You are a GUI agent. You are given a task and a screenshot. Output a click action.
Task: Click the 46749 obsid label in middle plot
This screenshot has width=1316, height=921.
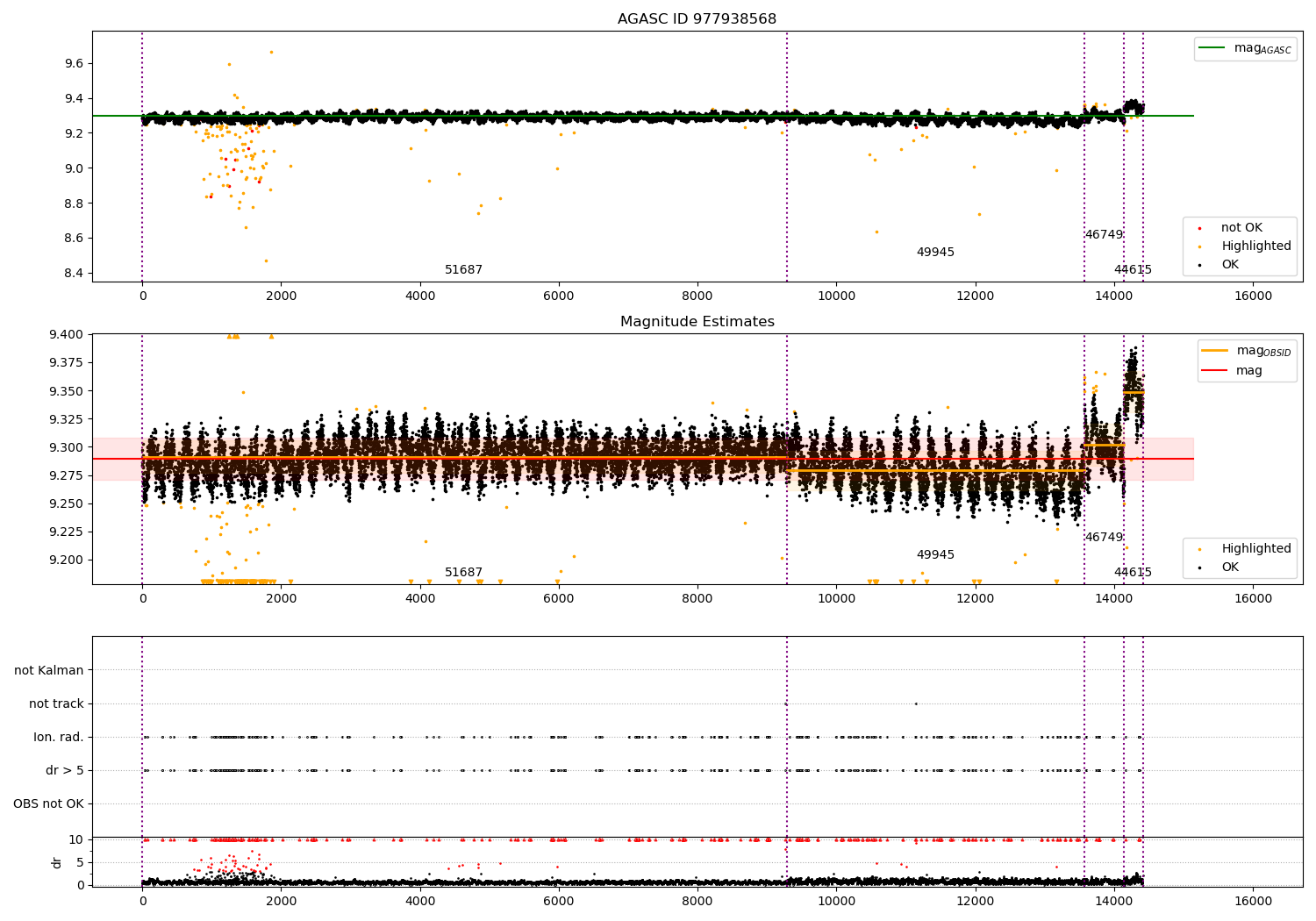click(1104, 538)
